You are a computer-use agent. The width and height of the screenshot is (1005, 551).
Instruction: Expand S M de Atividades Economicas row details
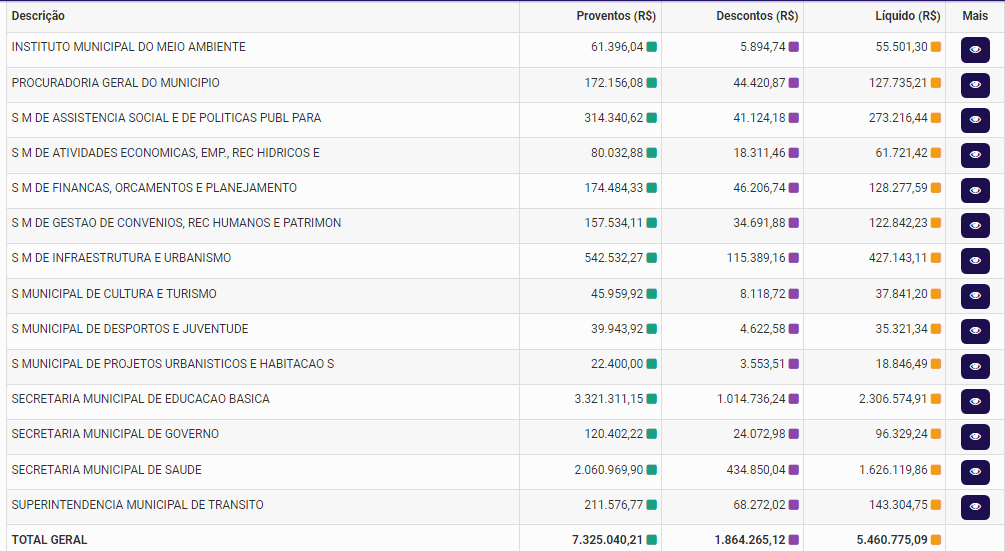coord(974,155)
